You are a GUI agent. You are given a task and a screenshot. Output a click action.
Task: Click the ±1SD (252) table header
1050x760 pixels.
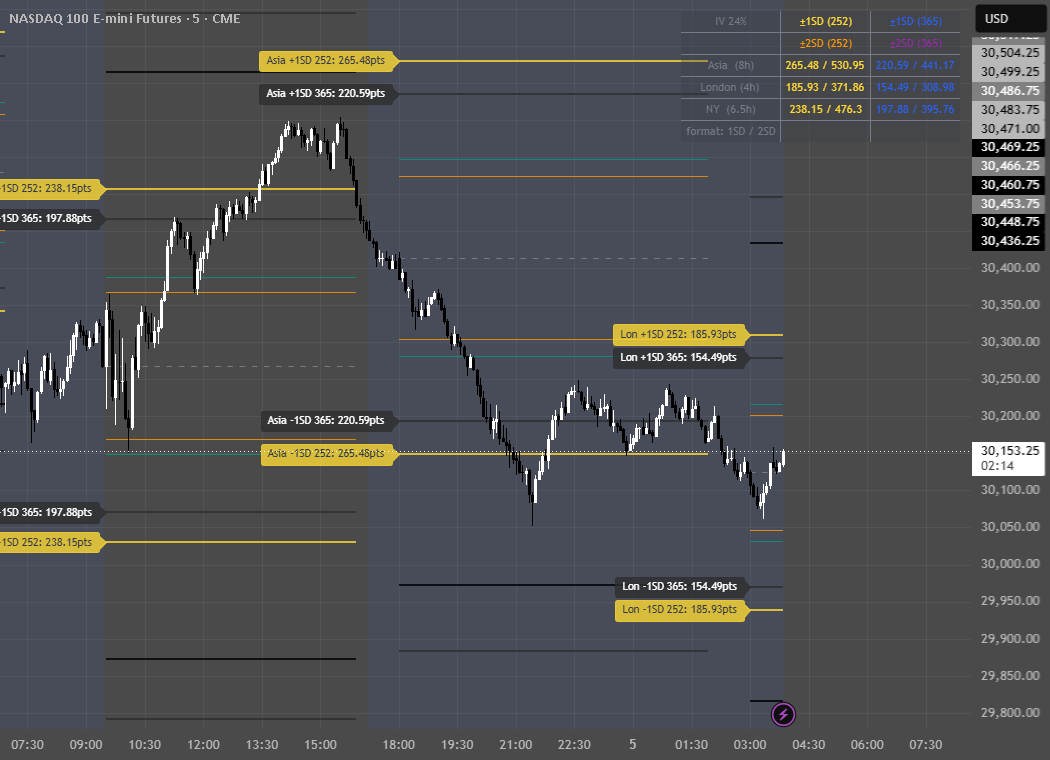coord(826,21)
